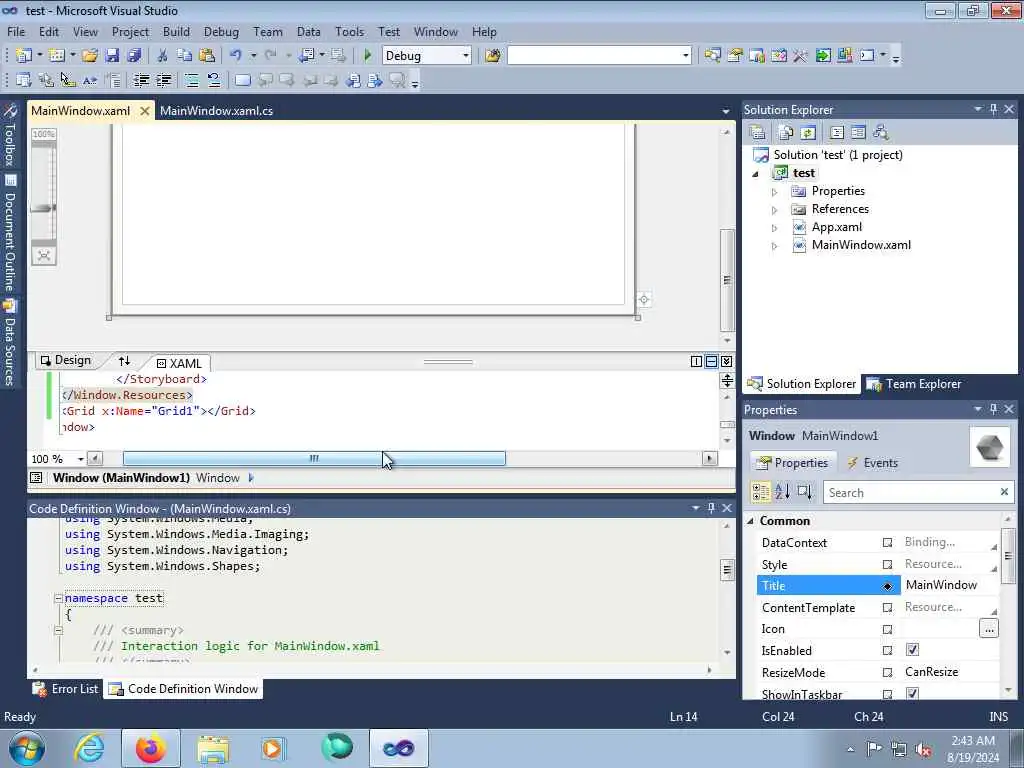Image resolution: width=1024 pixels, height=768 pixels.
Task: Expand the MainWindow.xaml tree node
Action: point(775,246)
